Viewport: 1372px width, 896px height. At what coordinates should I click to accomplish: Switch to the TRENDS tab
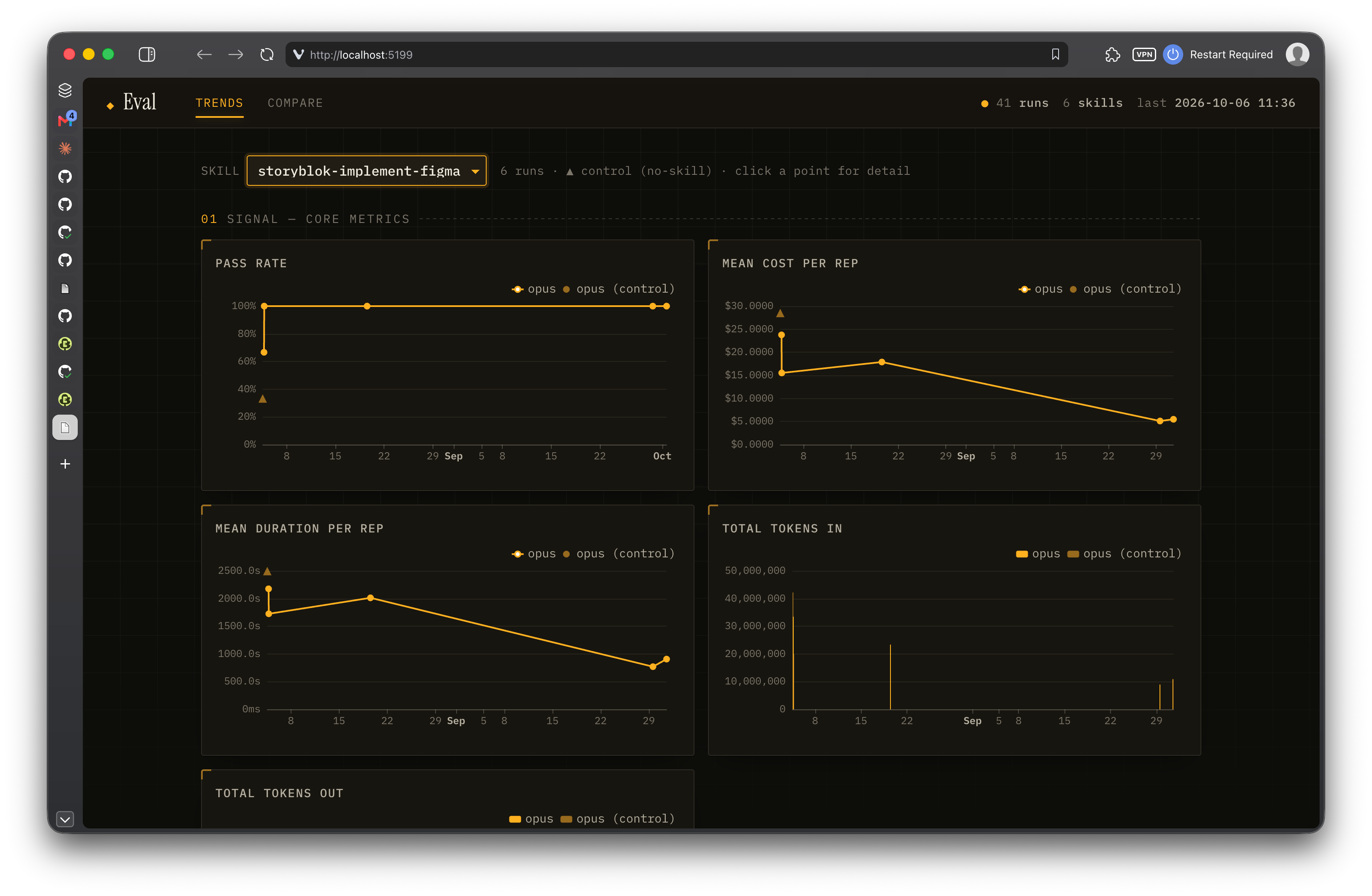pyautogui.click(x=219, y=103)
